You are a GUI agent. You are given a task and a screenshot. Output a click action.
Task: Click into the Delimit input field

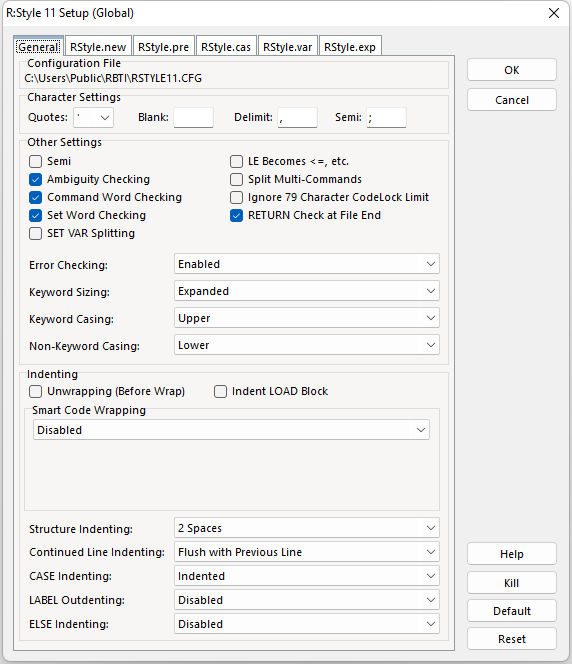(298, 117)
